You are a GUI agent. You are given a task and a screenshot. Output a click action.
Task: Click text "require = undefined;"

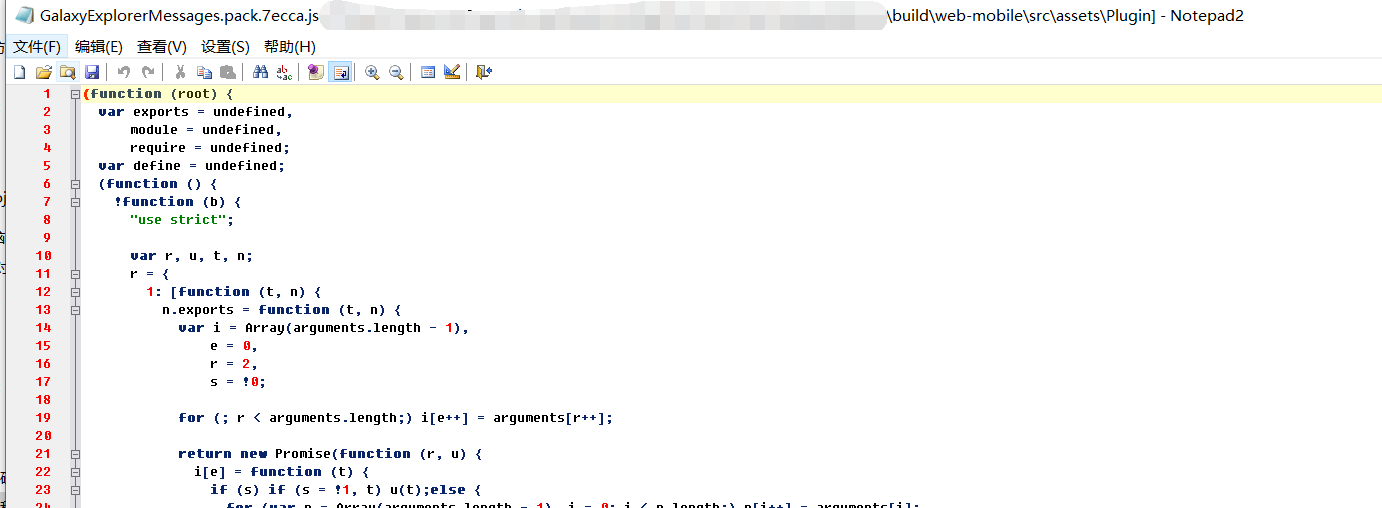[210, 148]
